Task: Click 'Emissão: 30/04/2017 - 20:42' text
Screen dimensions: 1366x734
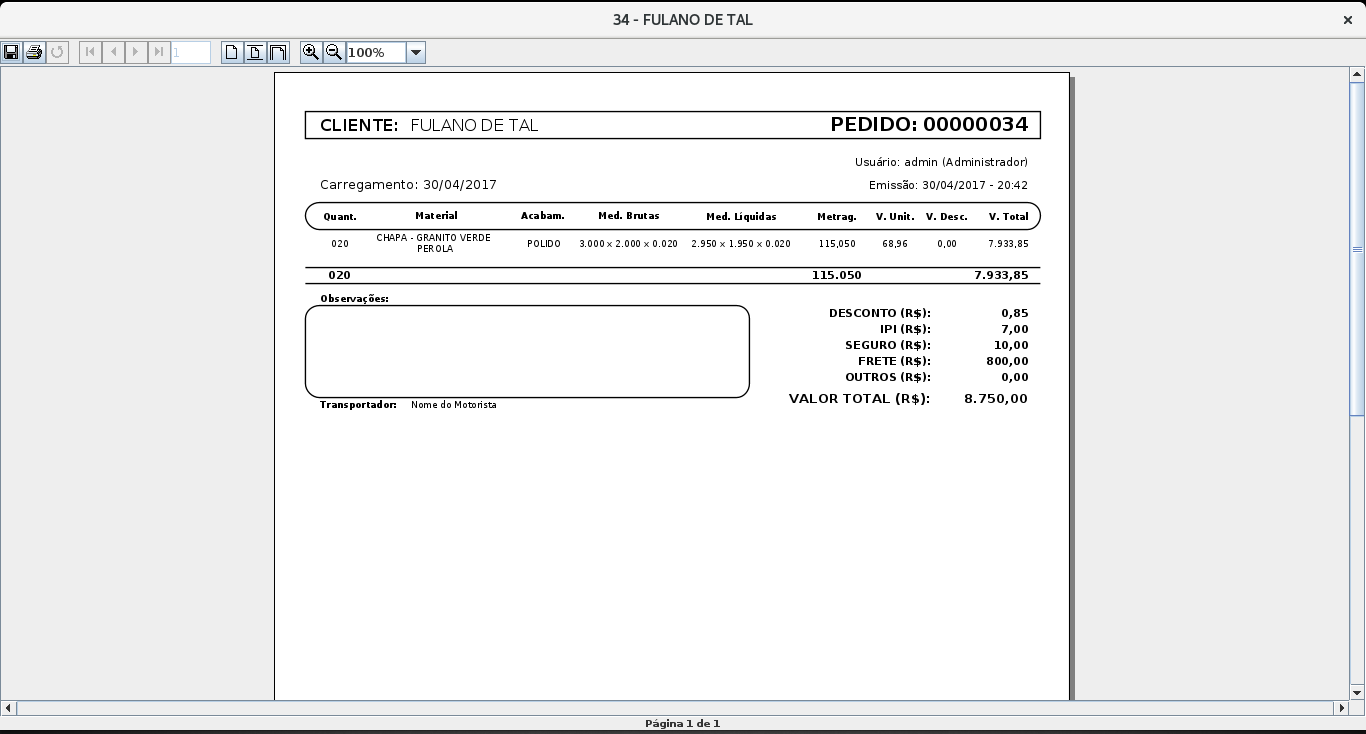Action: tap(948, 185)
